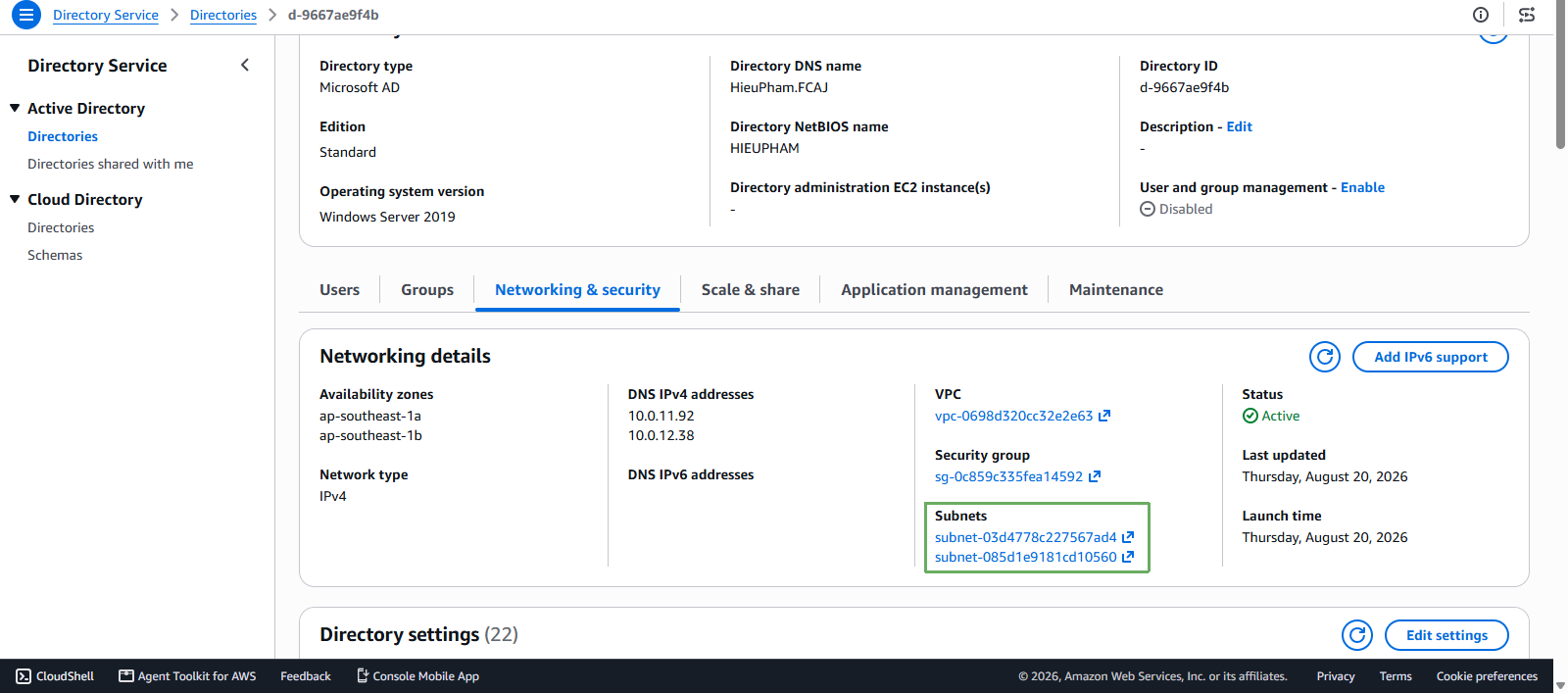The height and width of the screenshot is (693, 1568).
Task: Open the preferences icon at top right
Action: pos(1527,15)
